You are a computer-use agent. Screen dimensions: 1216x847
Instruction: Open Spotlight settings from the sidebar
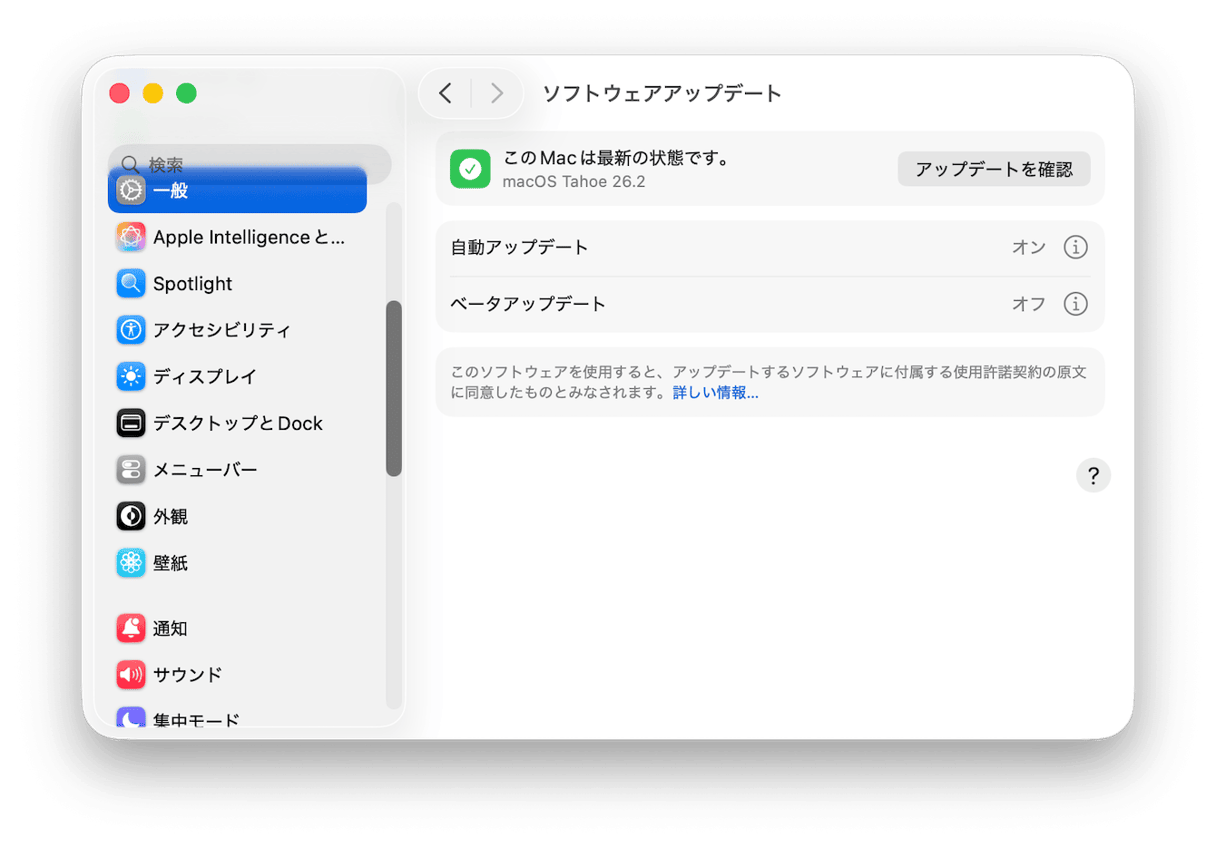pos(131,283)
